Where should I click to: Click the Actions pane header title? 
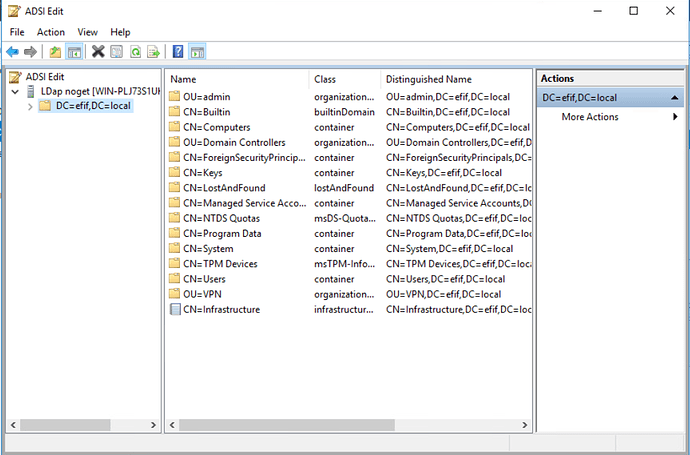pyautogui.click(x=557, y=78)
